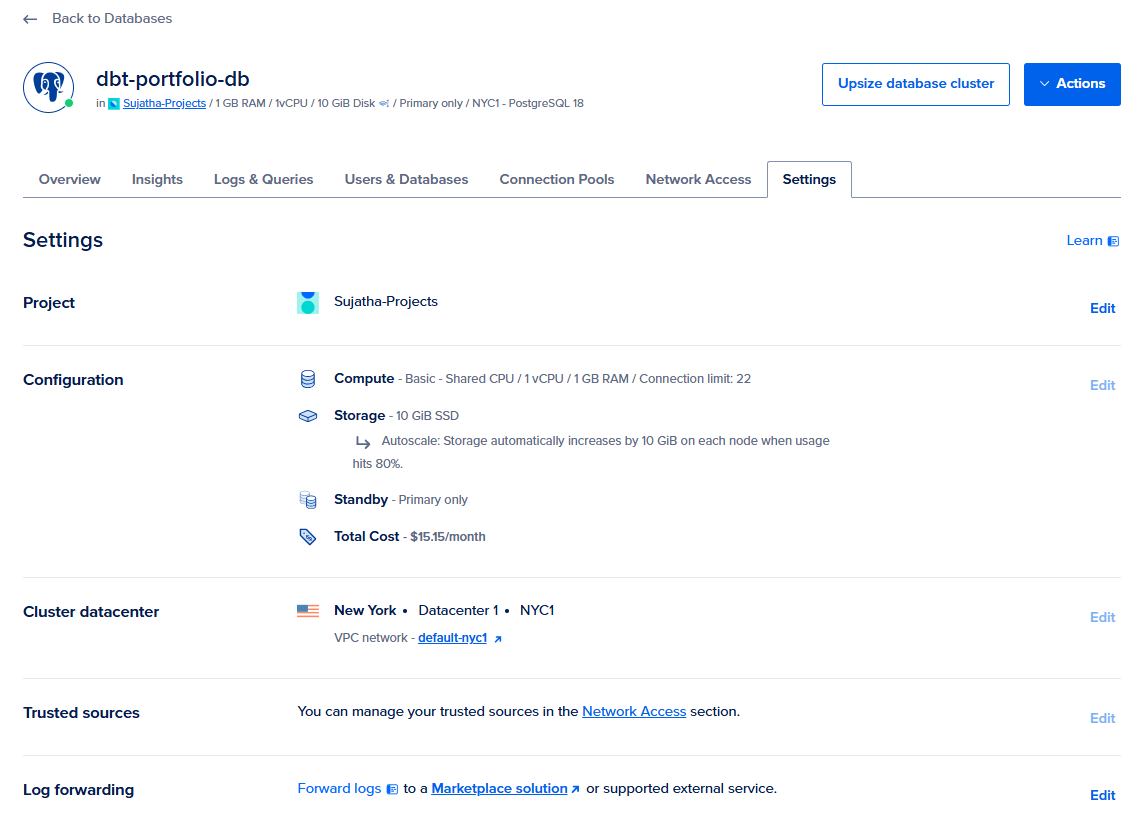Edit the Project setting
This screenshot has width=1139, height=818.
point(1102,309)
